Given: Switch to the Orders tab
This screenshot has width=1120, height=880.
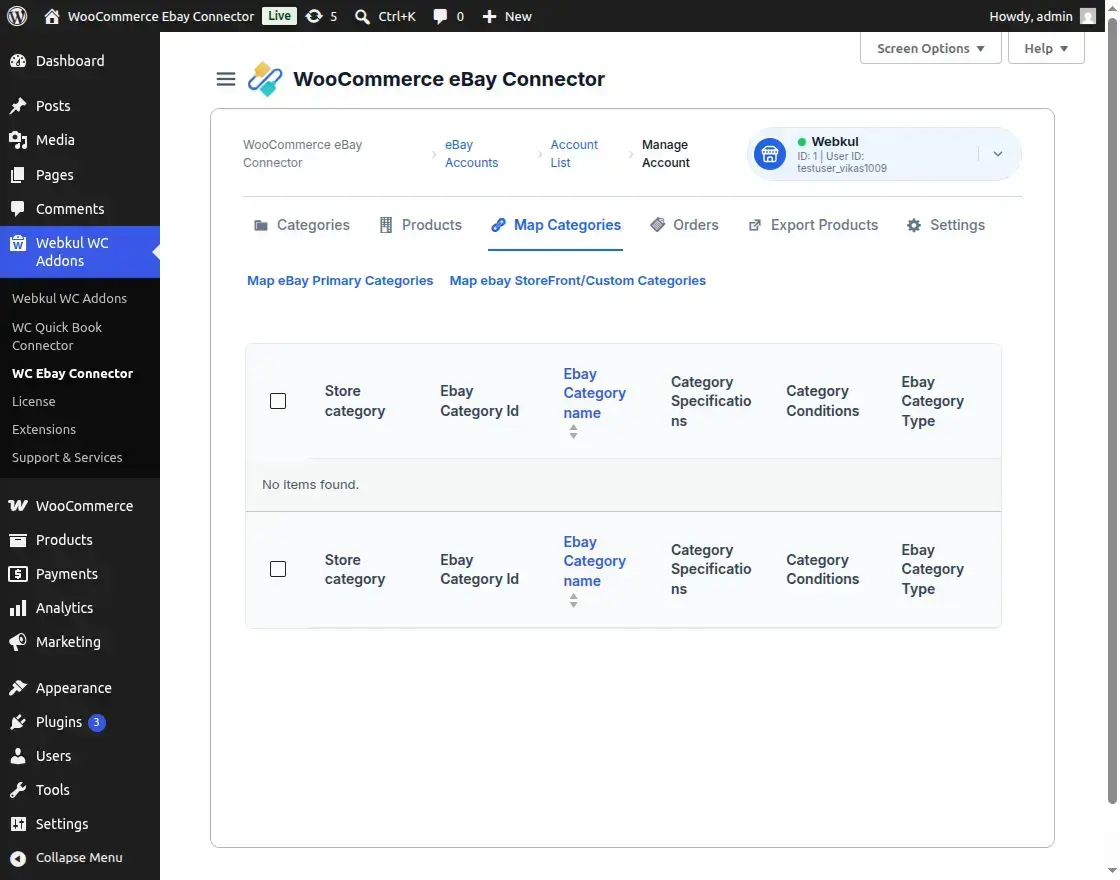Looking at the screenshot, I should pos(684,225).
